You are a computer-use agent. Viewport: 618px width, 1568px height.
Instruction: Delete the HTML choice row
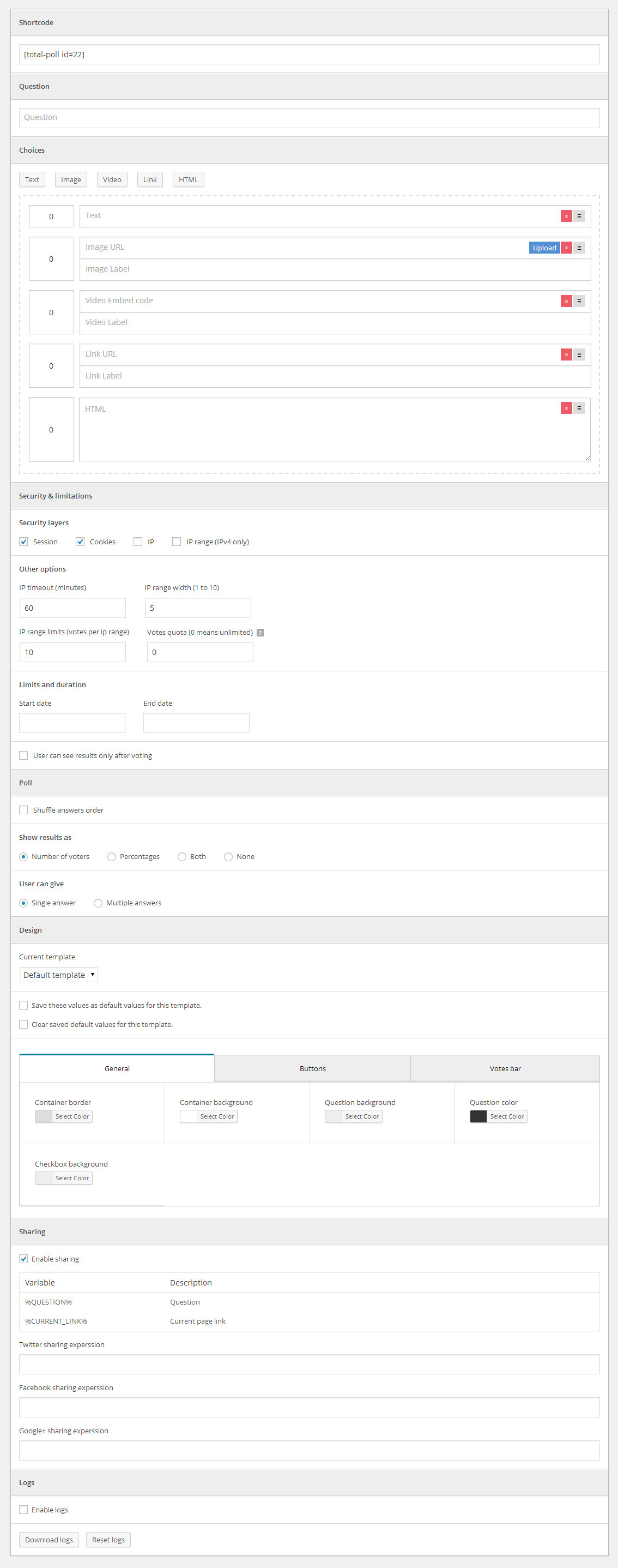[x=566, y=408]
